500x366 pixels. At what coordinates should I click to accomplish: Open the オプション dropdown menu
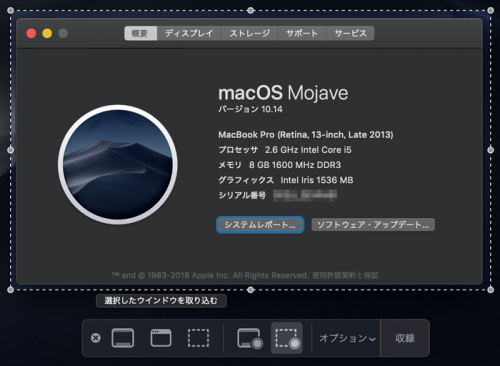click(x=347, y=338)
